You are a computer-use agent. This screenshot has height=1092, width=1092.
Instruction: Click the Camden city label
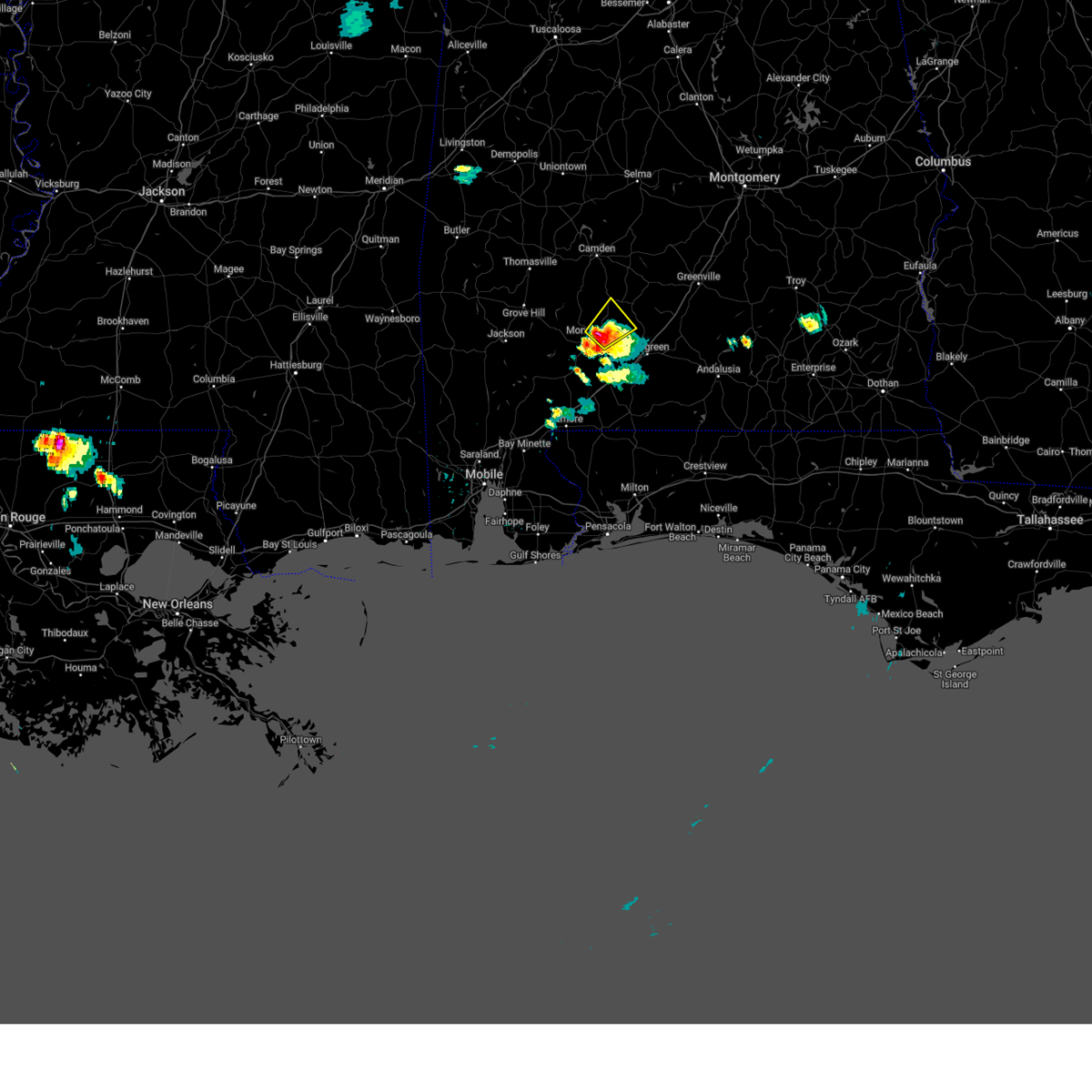597,248
